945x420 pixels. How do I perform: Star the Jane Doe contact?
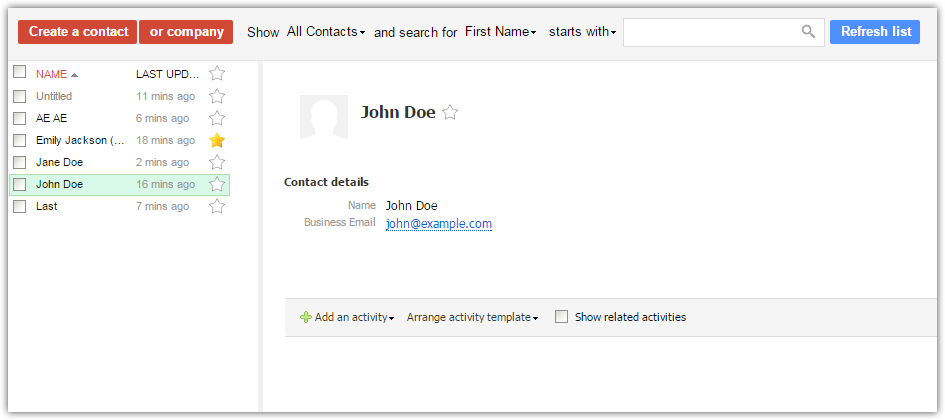(217, 162)
